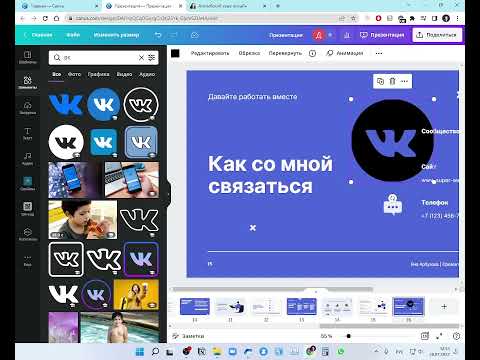Click Редактировать in image toolbar

pyautogui.click(x=210, y=53)
